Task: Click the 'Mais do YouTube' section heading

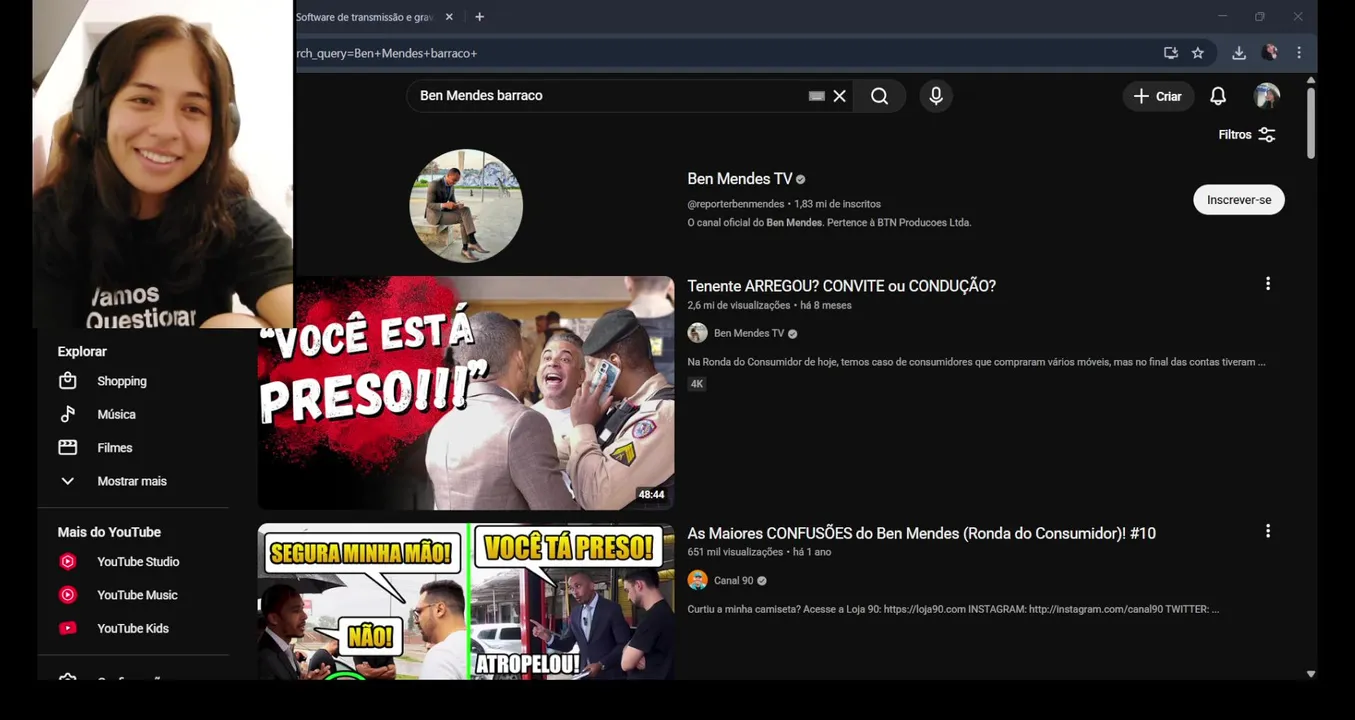Action: tap(109, 532)
